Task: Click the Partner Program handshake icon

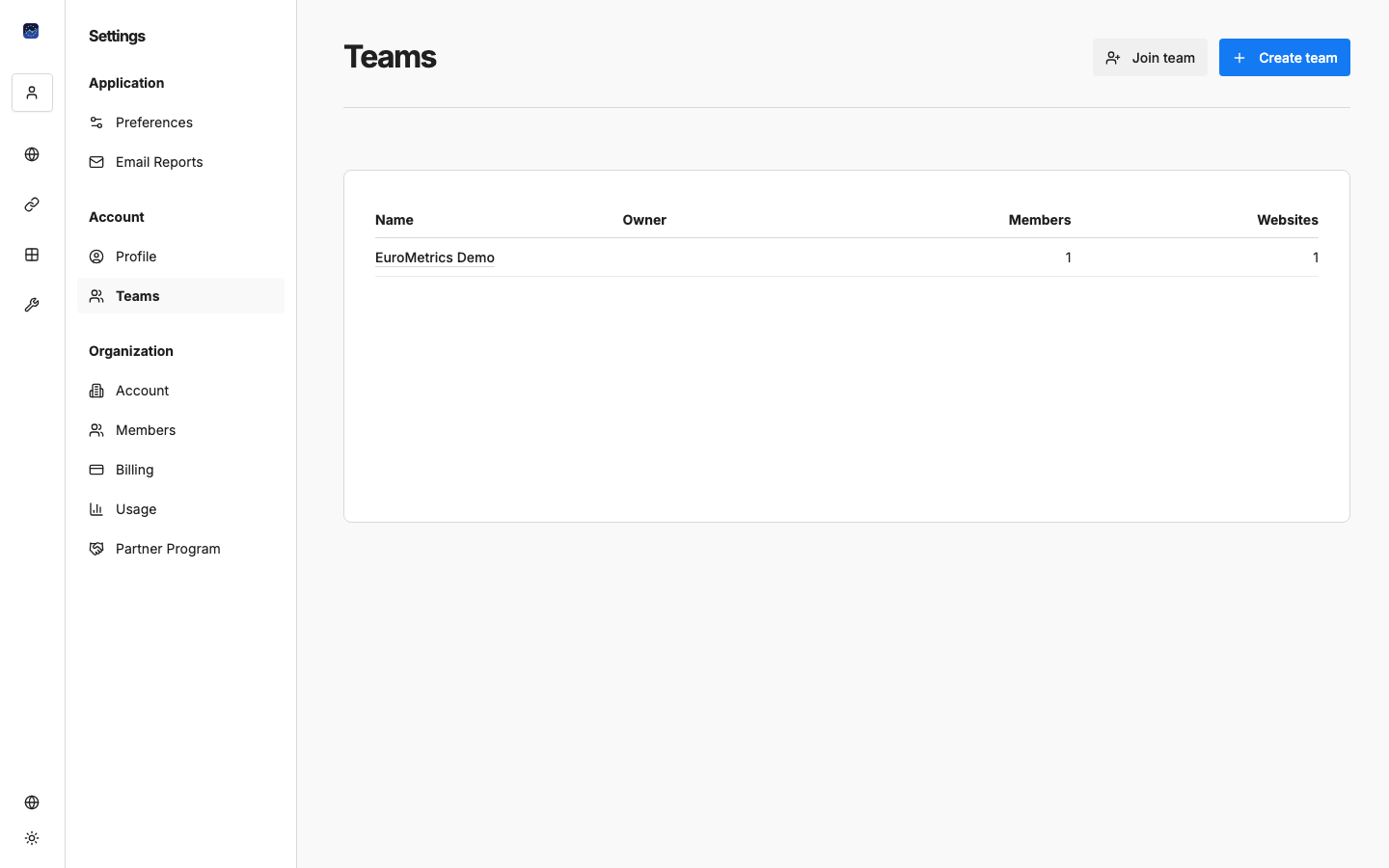Action: pos(96,549)
